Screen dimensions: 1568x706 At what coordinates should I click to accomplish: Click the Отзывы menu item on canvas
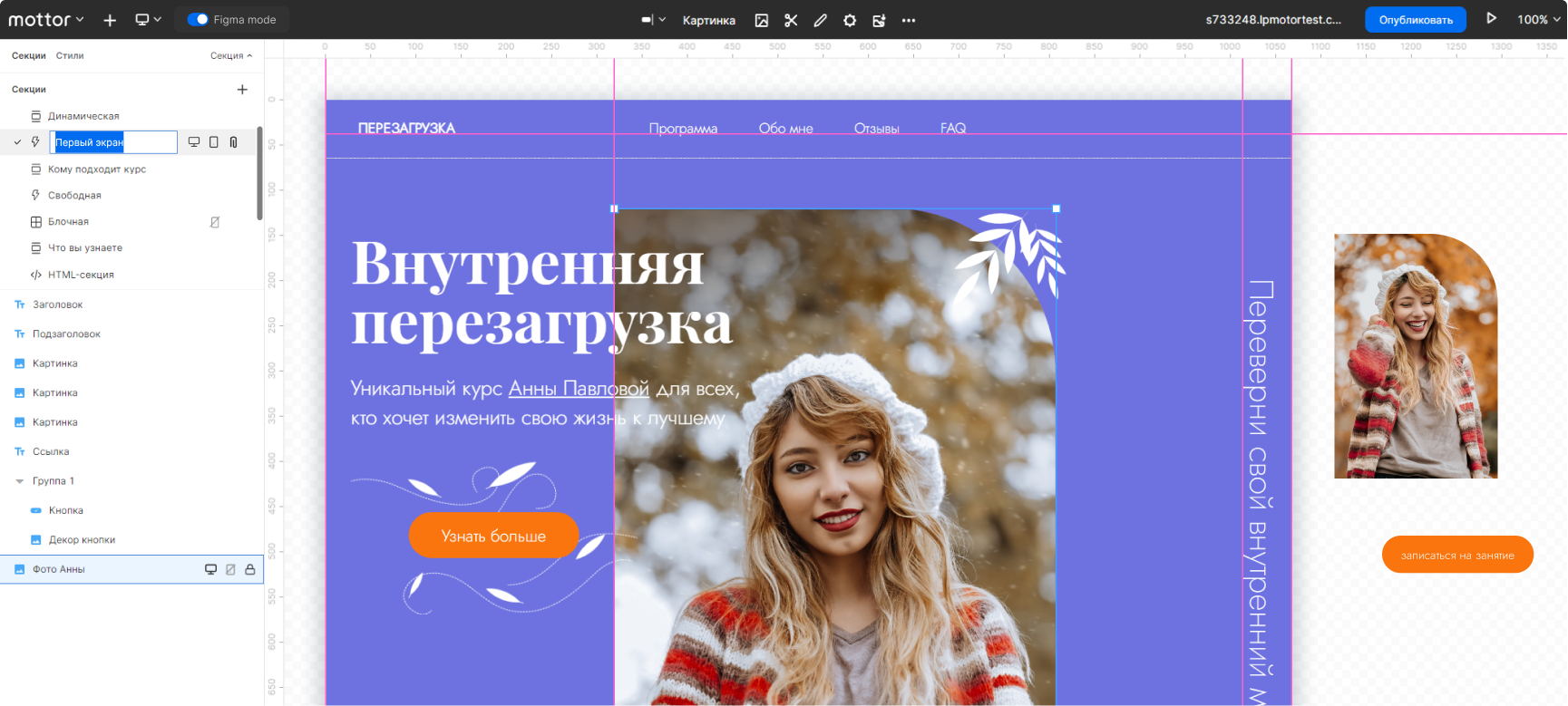[x=876, y=129]
